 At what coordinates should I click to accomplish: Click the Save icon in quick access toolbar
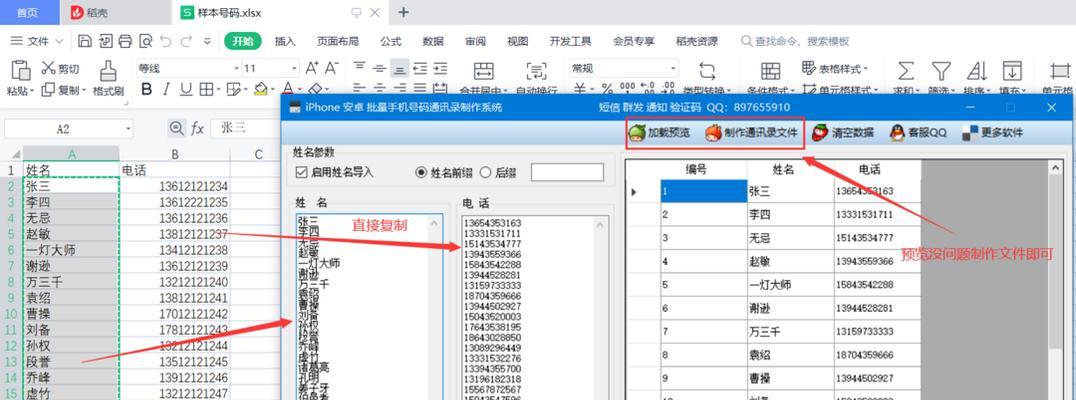pyautogui.click(x=85, y=41)
